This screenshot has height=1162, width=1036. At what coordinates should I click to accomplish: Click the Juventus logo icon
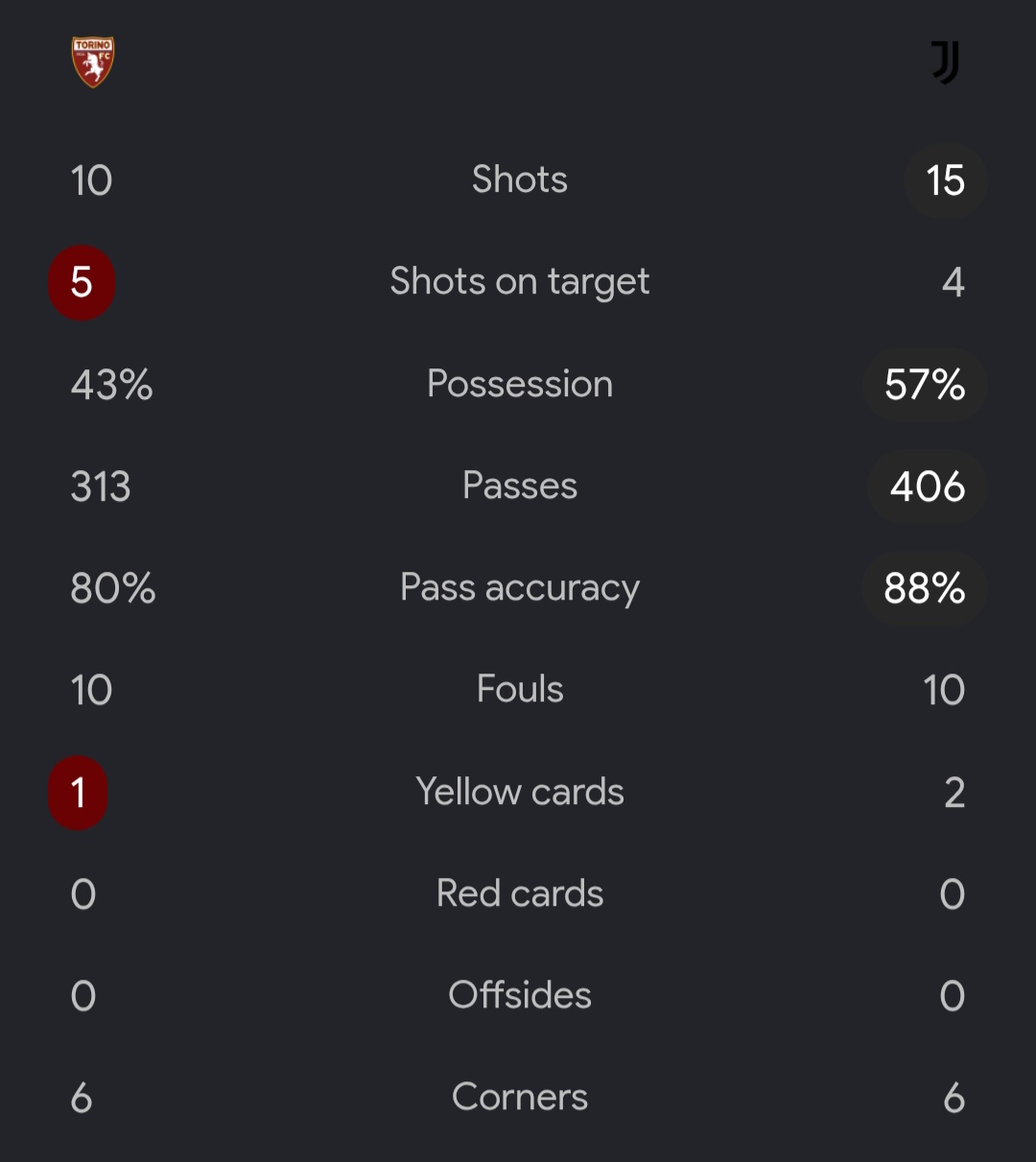click(x=945, y=62)
